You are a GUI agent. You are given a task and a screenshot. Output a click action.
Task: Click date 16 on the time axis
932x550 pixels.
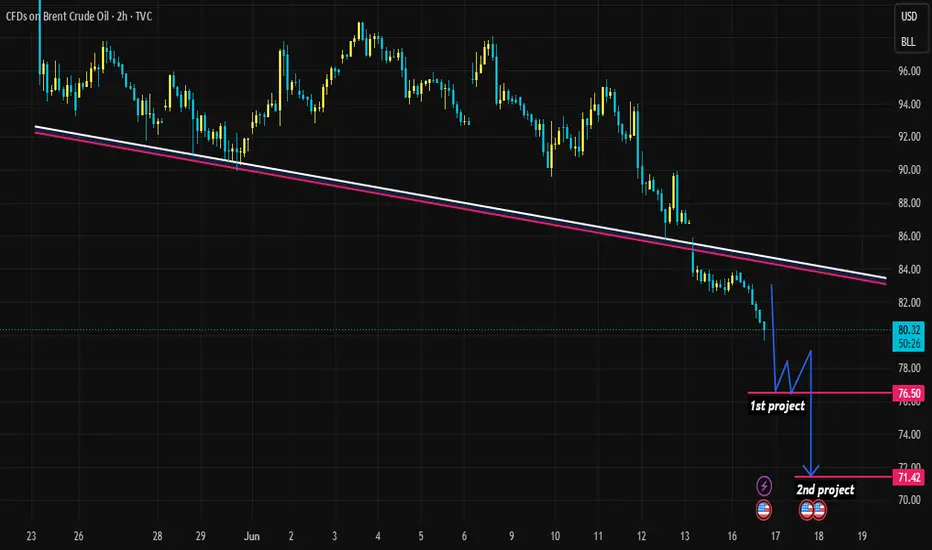click(732, 536)
